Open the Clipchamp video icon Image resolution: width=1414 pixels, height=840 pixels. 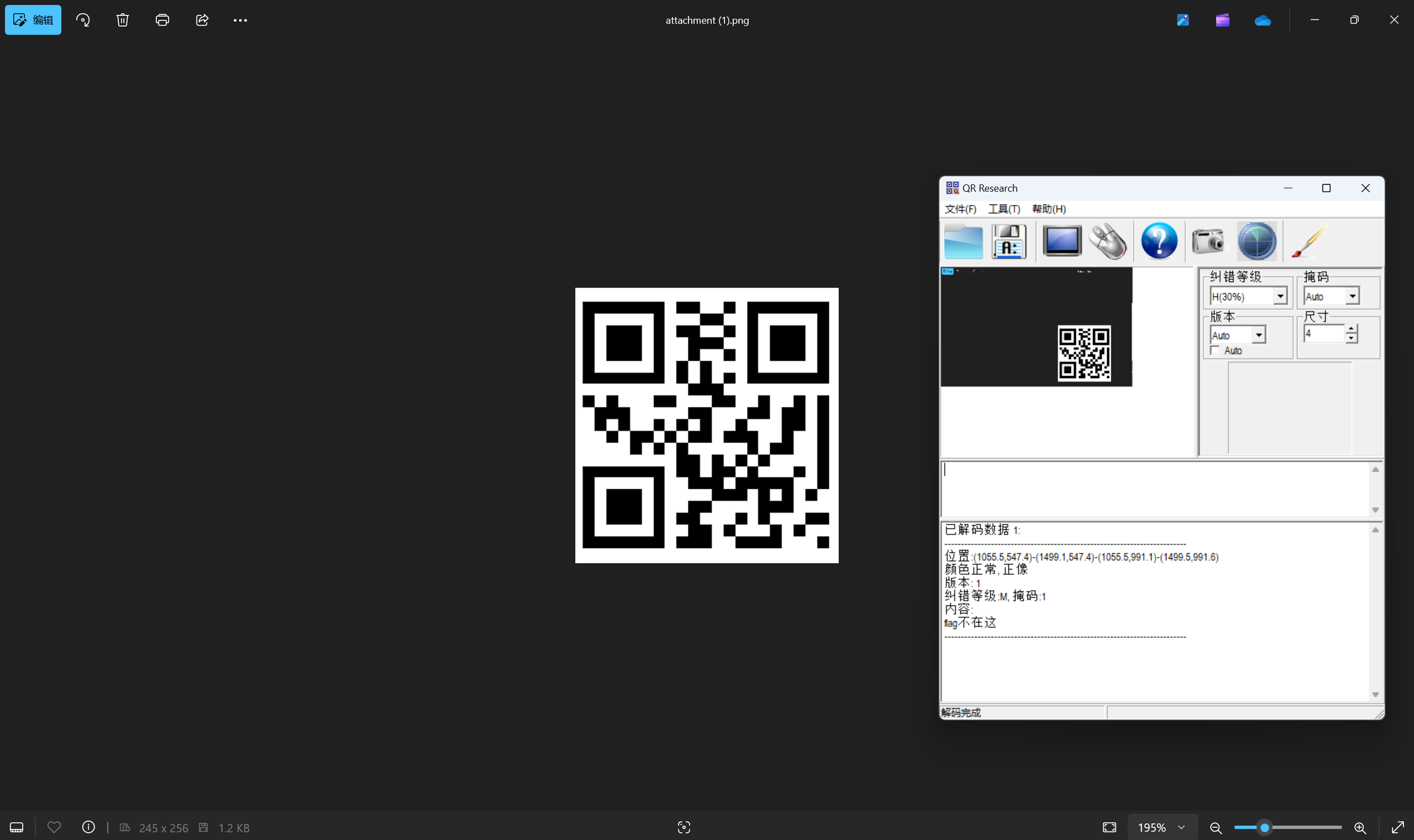point(1222,20)
